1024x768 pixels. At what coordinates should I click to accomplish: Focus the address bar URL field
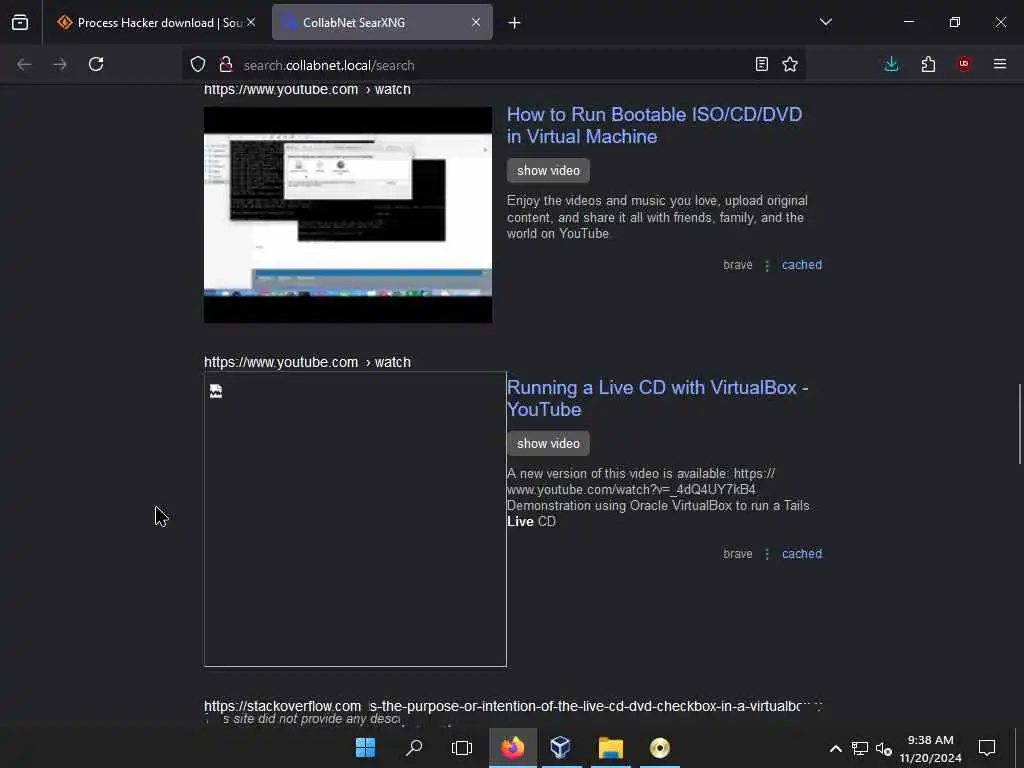(493, 65)
